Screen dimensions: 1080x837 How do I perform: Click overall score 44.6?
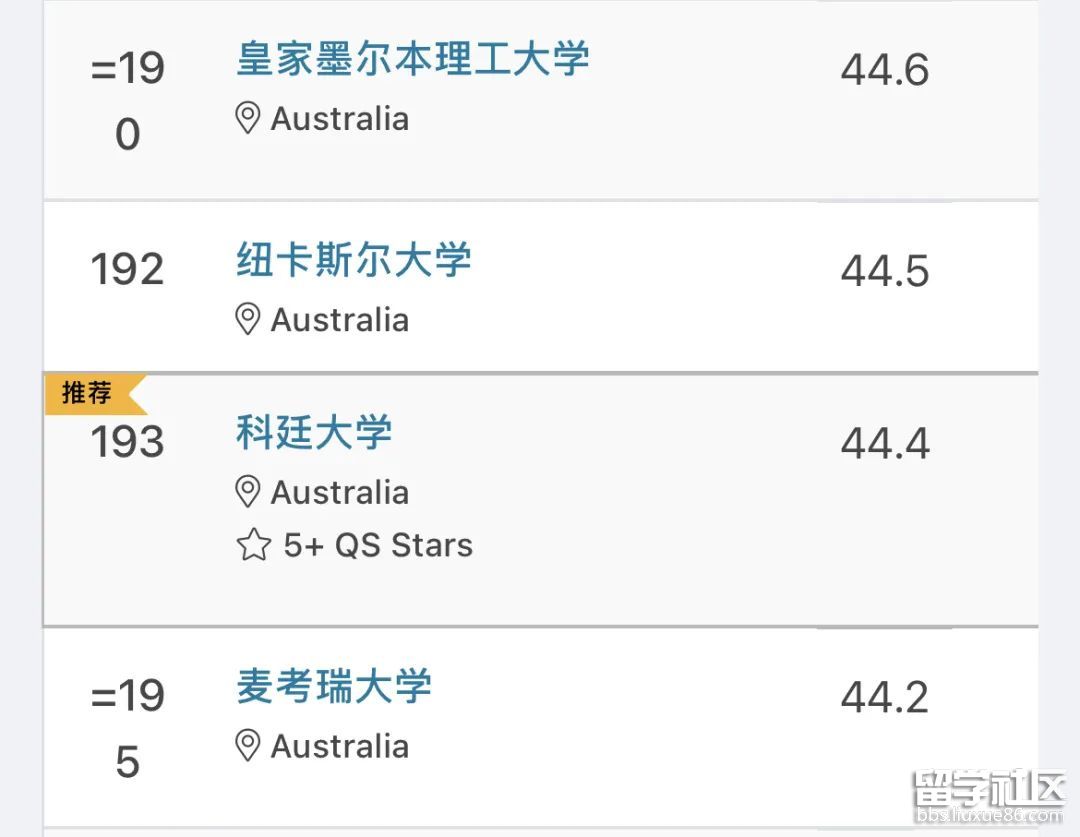coord(885,69)
